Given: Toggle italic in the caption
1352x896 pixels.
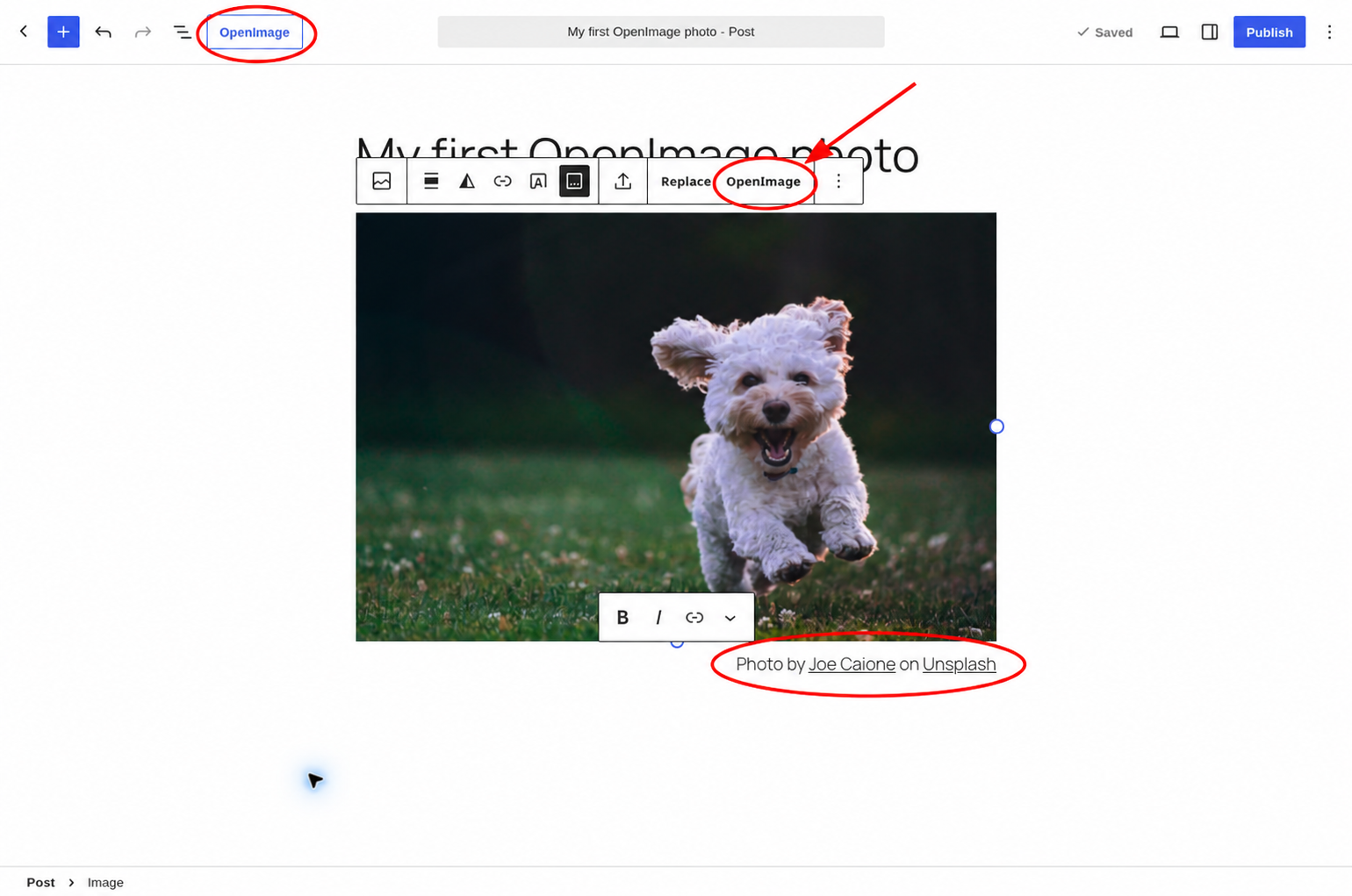Looking at the screenshot, I should tap(658, 618).
